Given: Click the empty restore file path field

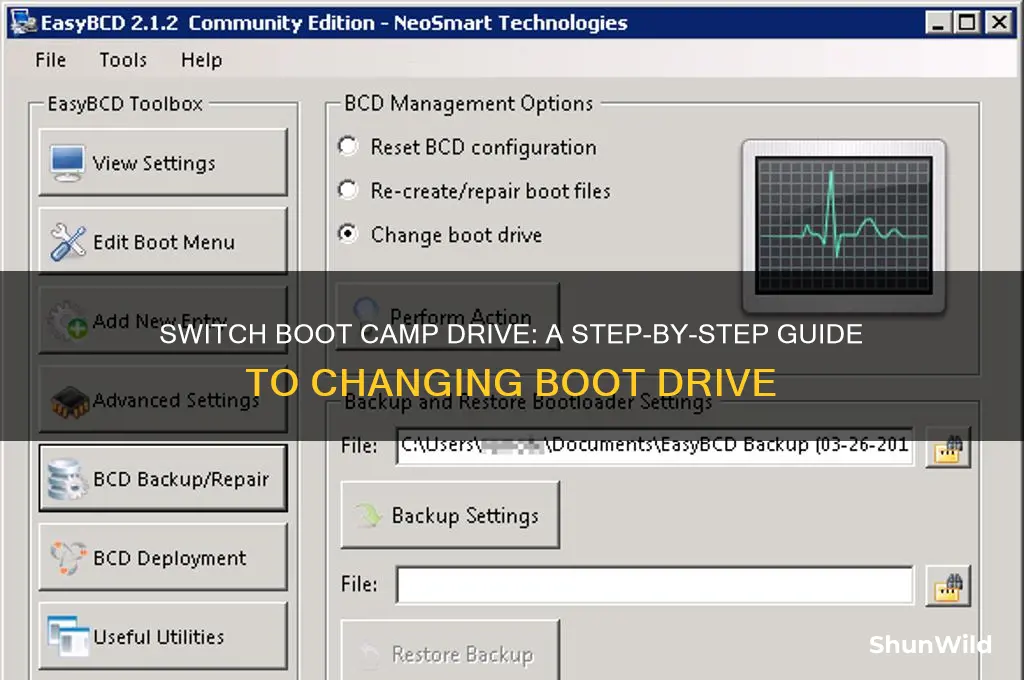Looking at the screenshot, I should [x=654, y=585].
